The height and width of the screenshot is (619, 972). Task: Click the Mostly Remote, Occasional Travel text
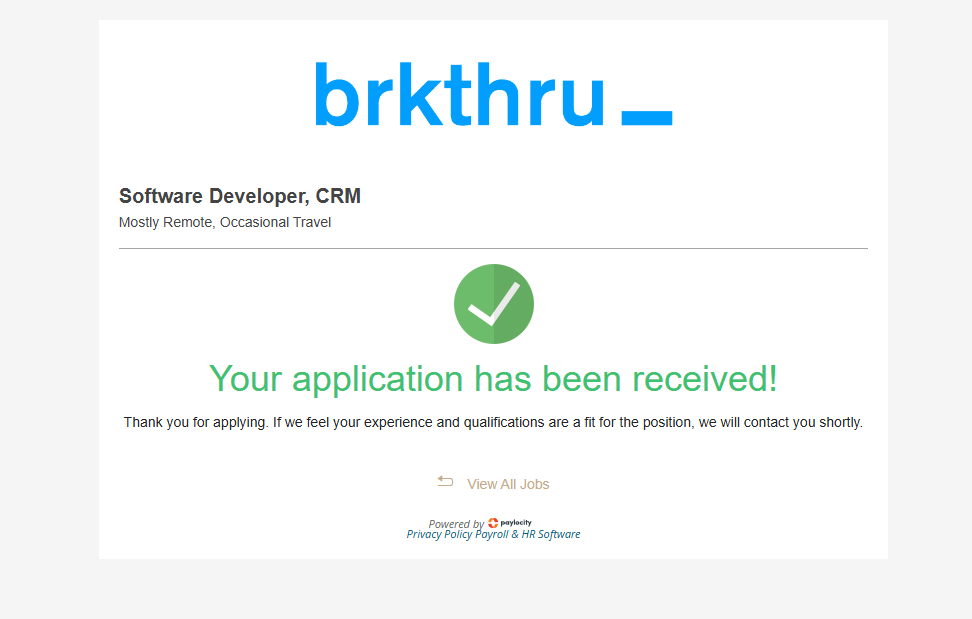tap(225, 222)
